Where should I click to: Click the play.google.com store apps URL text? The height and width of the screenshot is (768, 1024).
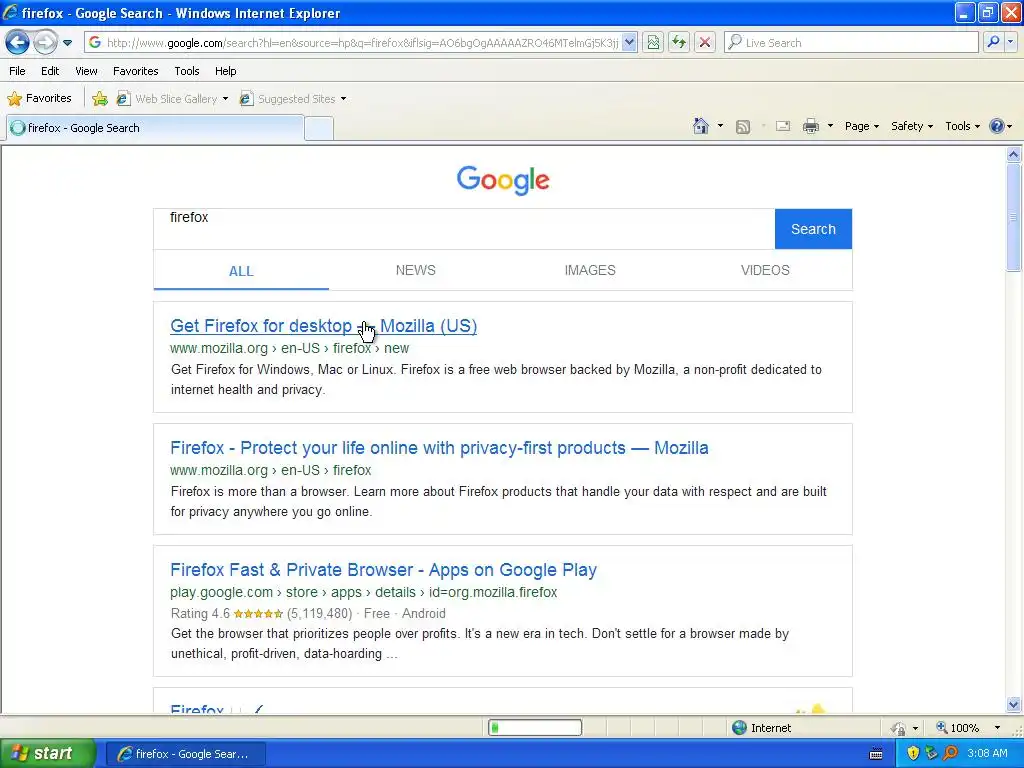(x=364, y=592)
